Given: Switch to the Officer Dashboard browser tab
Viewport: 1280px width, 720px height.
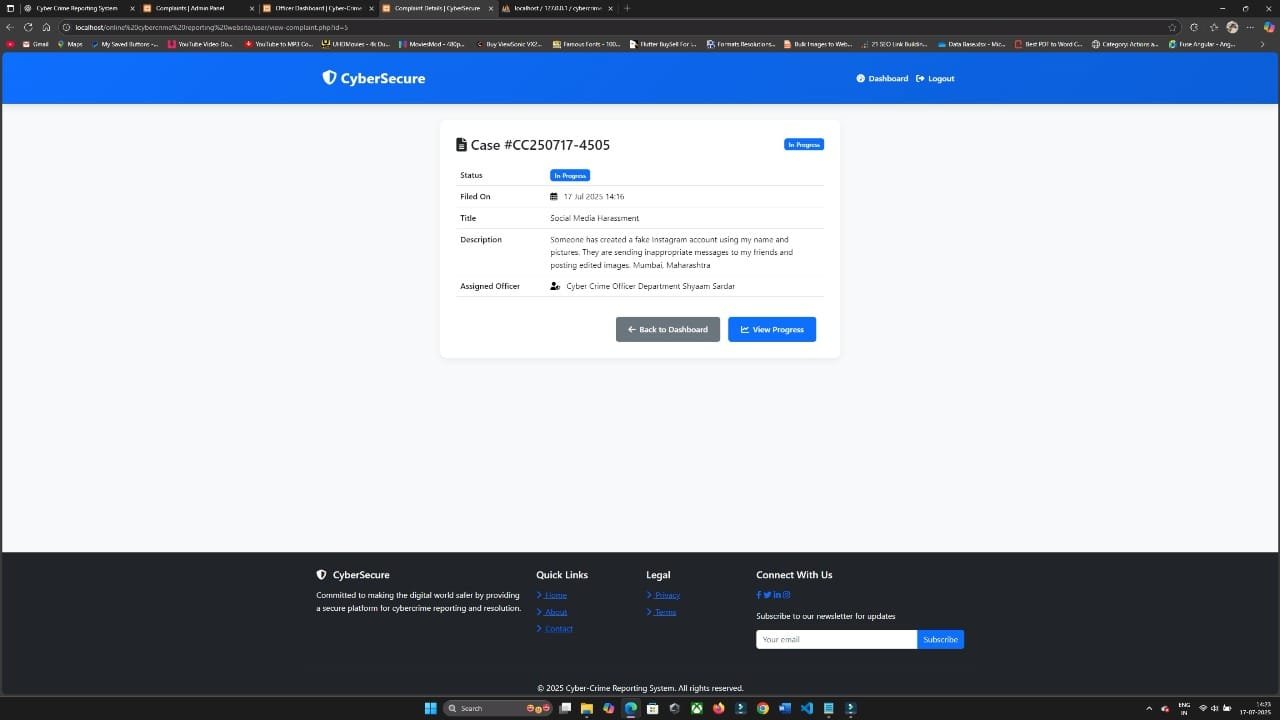Looking at the screenshot, I should click(x=318, y=8).
